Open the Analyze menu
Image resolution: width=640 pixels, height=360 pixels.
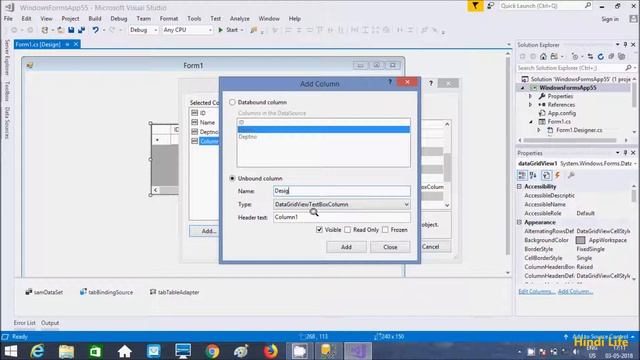coord(240,18)
